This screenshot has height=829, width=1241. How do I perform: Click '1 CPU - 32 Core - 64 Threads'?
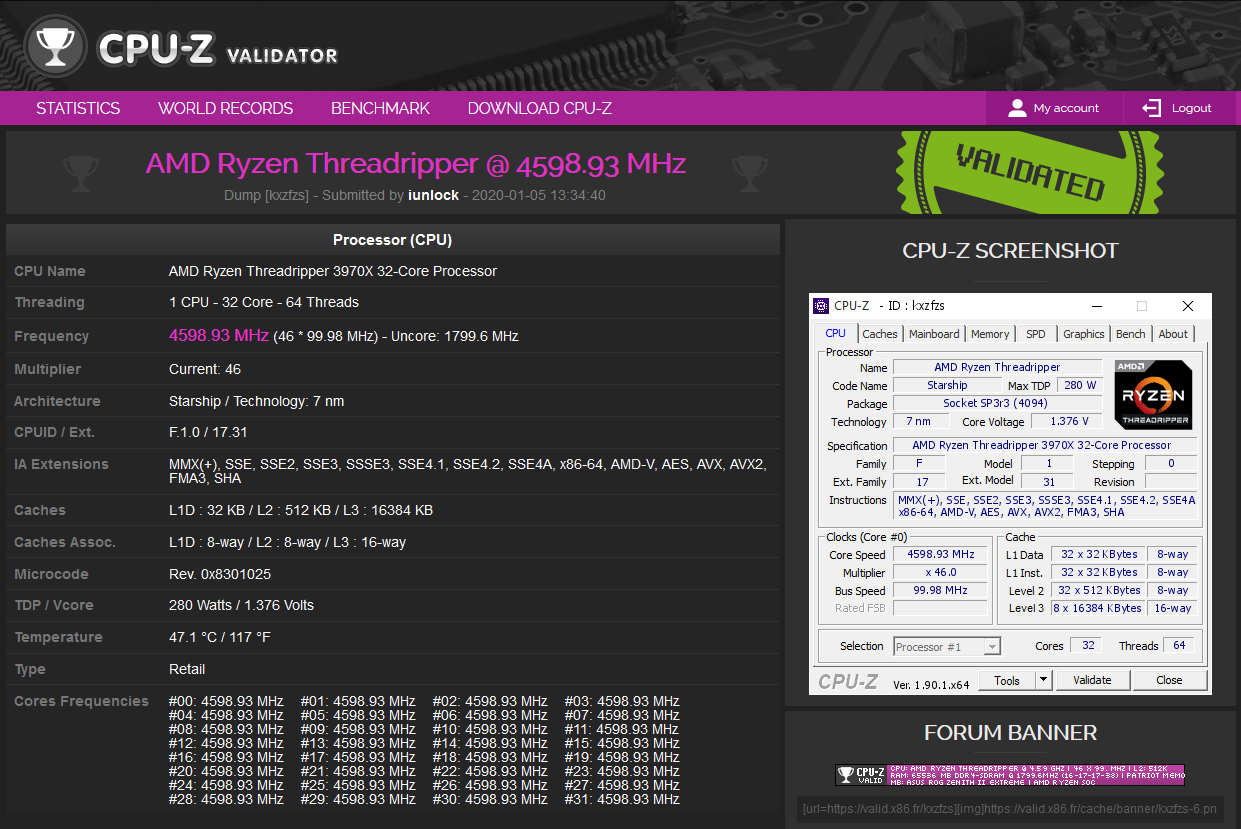pos(264,302)
